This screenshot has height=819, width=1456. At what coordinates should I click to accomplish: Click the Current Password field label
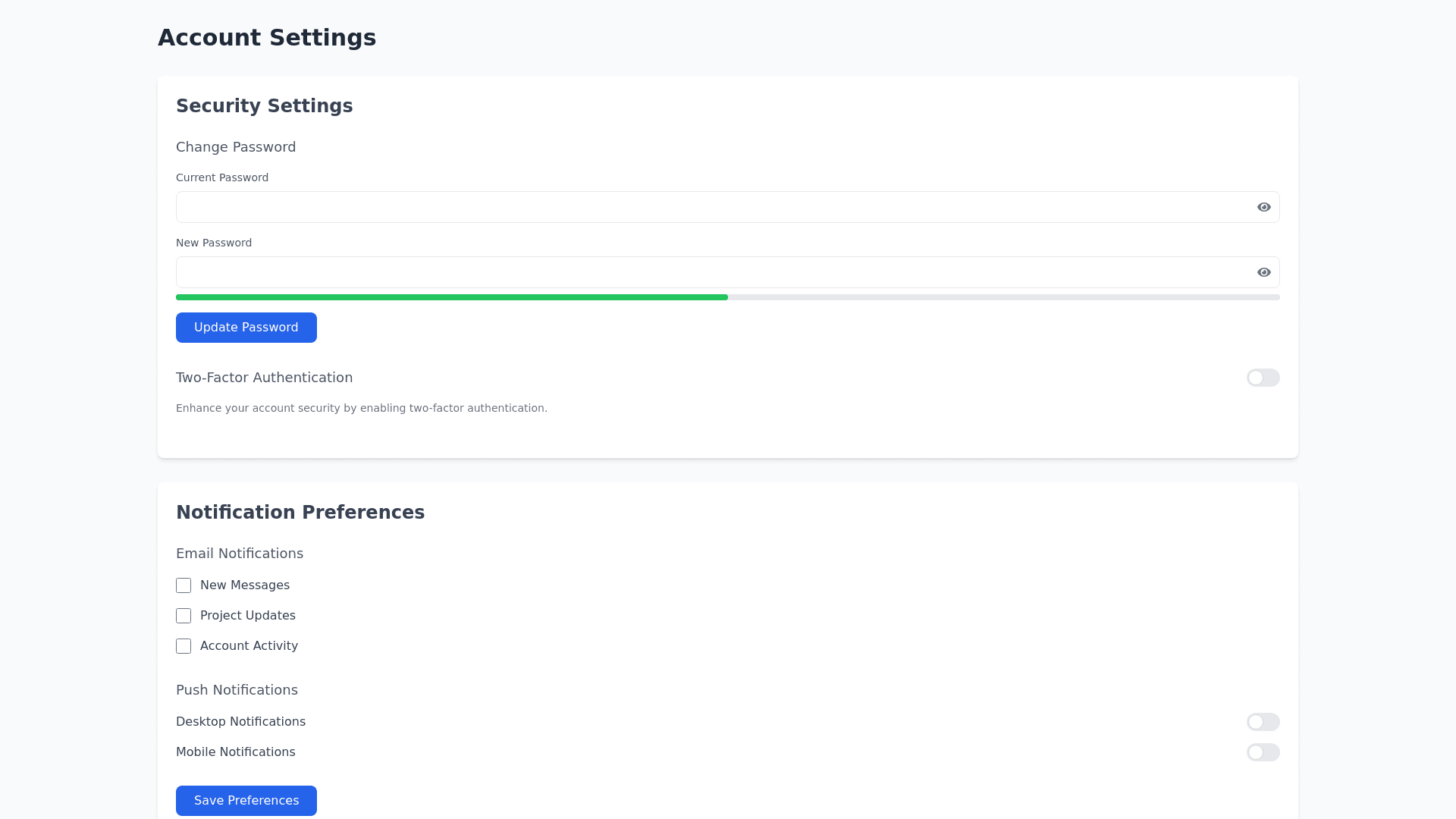pos(221,177)
